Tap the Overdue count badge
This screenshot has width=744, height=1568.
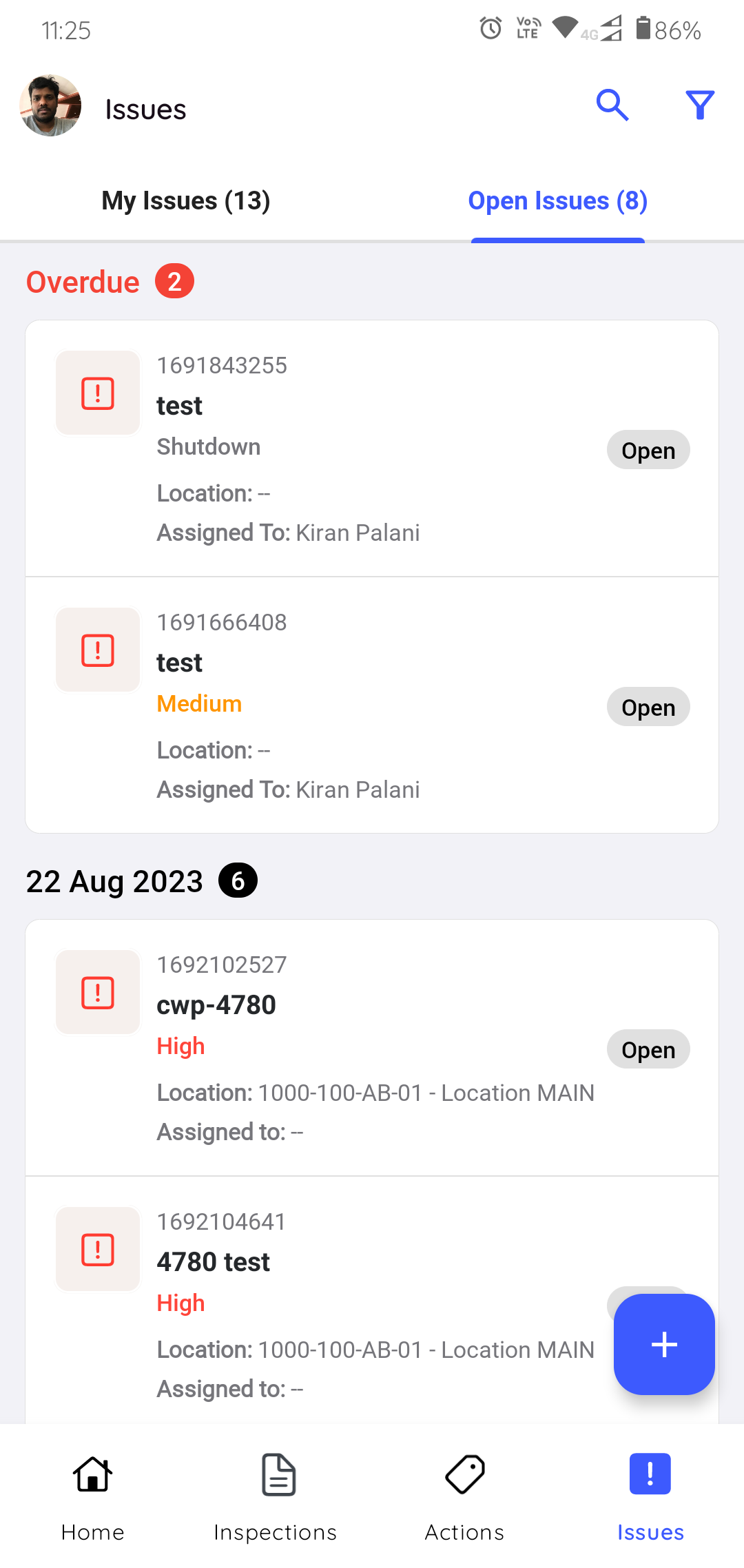[174, 282]
